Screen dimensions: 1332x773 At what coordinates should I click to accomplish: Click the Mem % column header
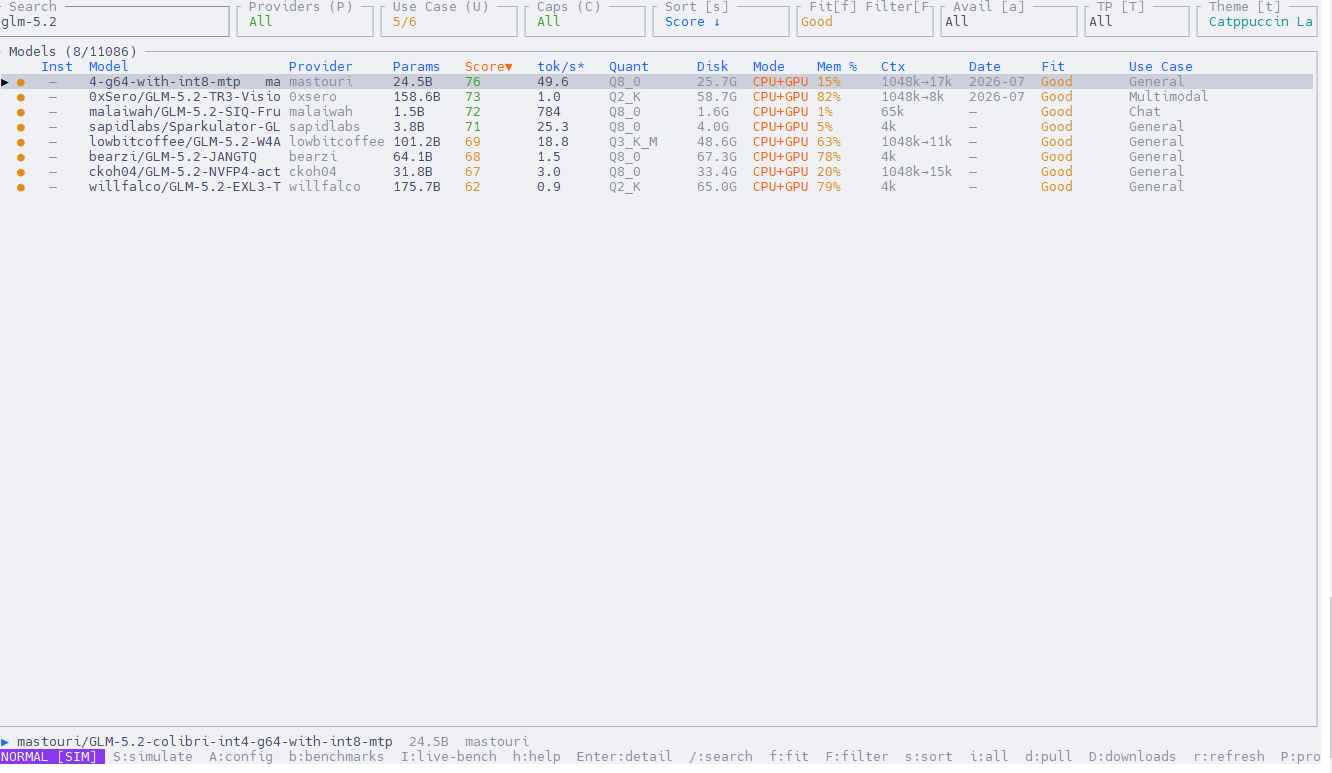point(837,67)
